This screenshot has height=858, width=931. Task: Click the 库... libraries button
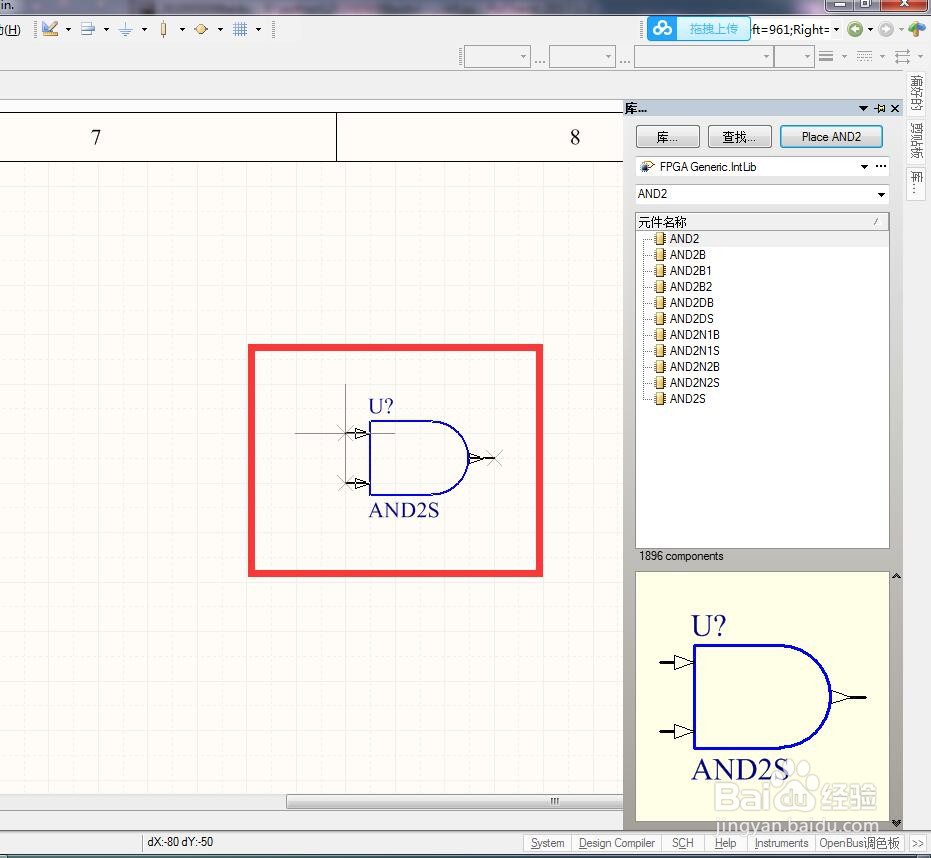point(667,137)
